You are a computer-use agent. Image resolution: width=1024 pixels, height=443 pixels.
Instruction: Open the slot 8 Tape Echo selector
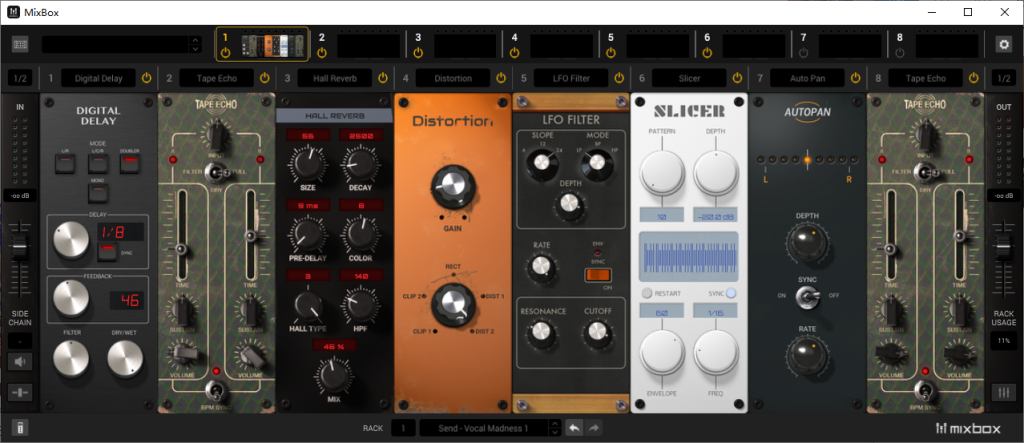coord(926,78)
